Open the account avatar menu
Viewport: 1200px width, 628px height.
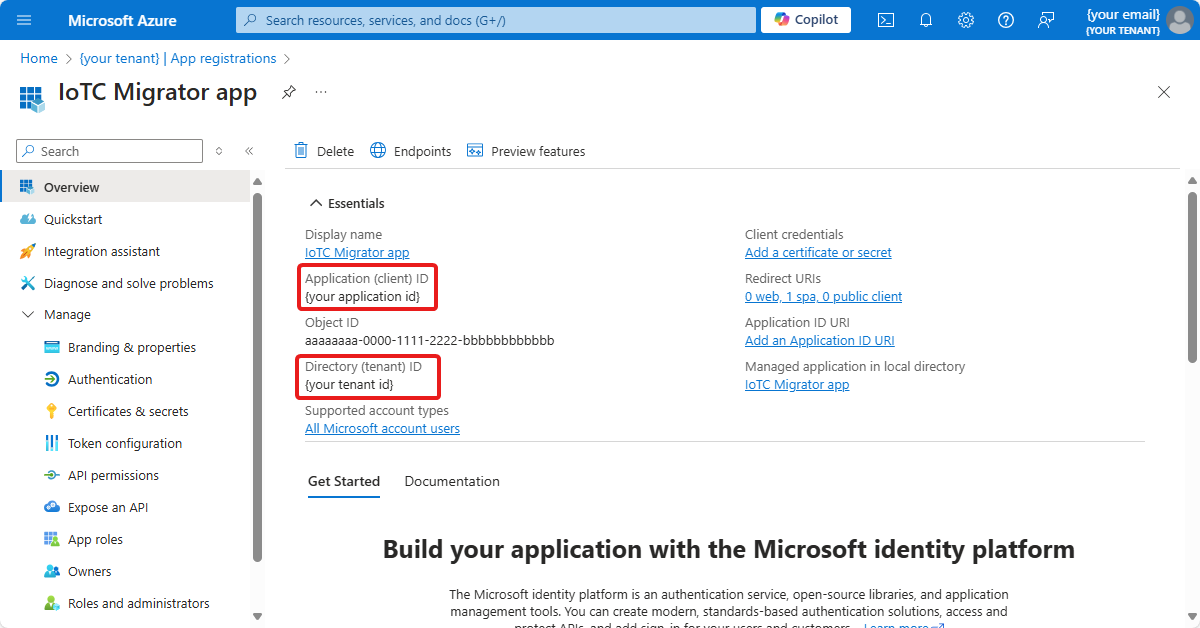point(1180,19)
